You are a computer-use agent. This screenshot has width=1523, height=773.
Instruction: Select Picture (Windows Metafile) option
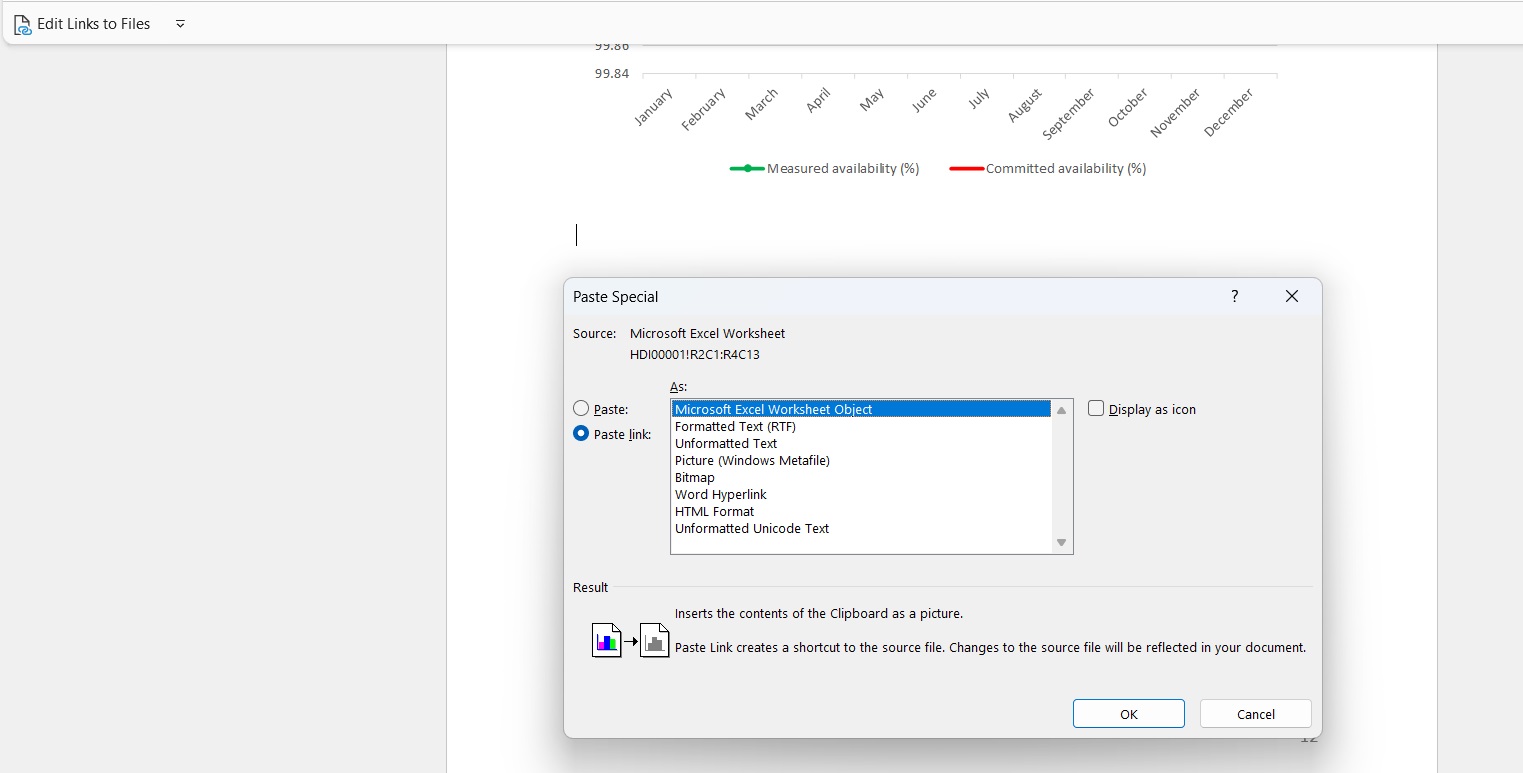tap(752, 460)
